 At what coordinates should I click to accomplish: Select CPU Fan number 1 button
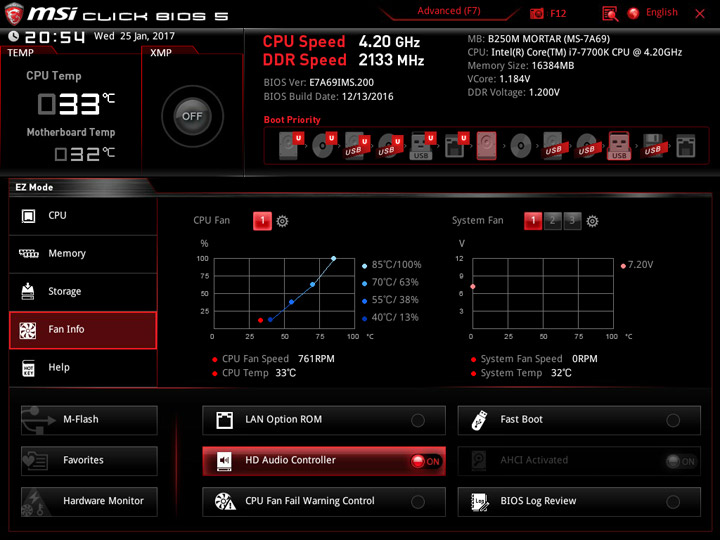click(x=262, y=221)
